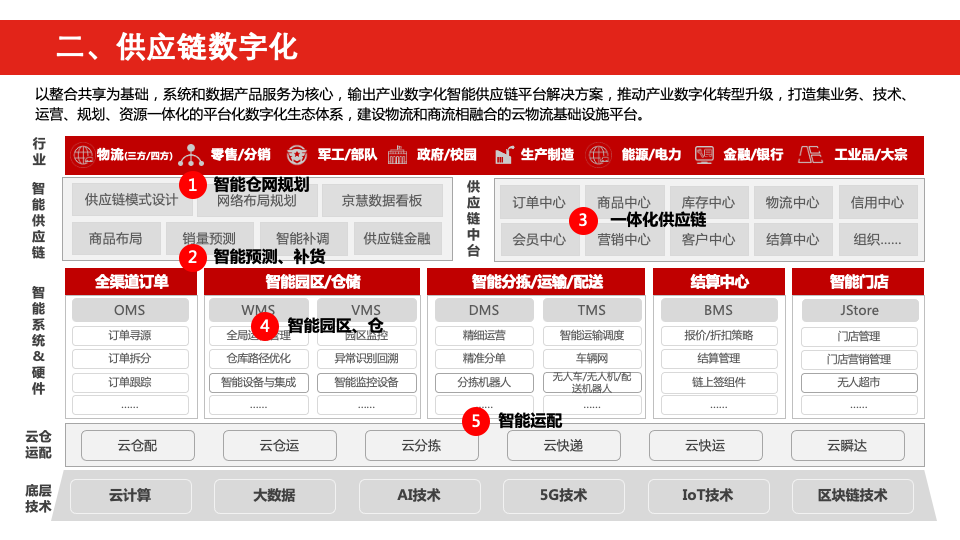
Task: Click the VMS system box
Action: pyautogui.click(x=366, y=310)
